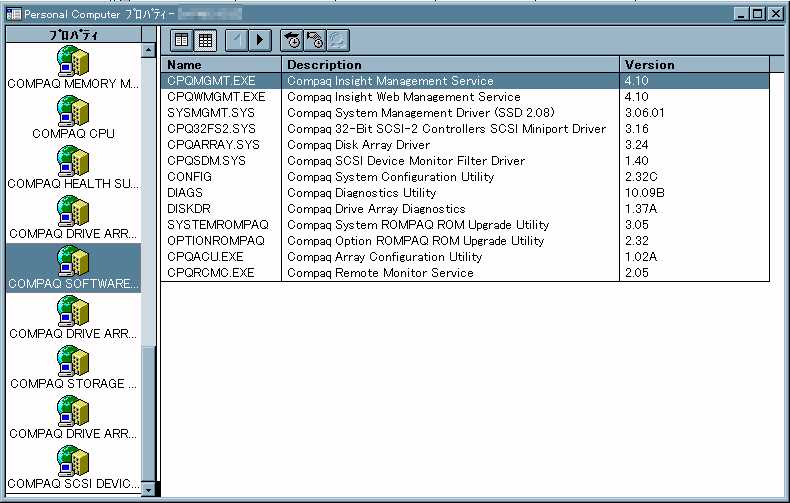The width and height of the screenshot is (790, 503).
Task: Select the CPQSDM.SYS name cell
Action: coord(206,161)
